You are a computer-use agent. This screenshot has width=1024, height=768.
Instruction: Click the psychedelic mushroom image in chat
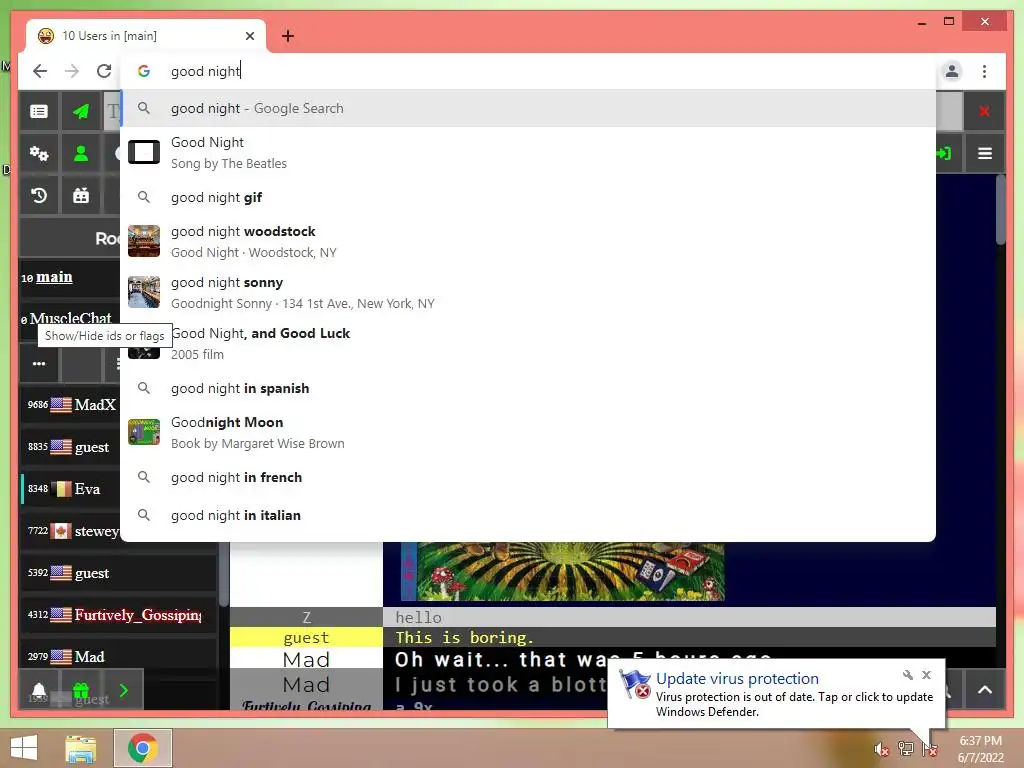coord(563,571)
